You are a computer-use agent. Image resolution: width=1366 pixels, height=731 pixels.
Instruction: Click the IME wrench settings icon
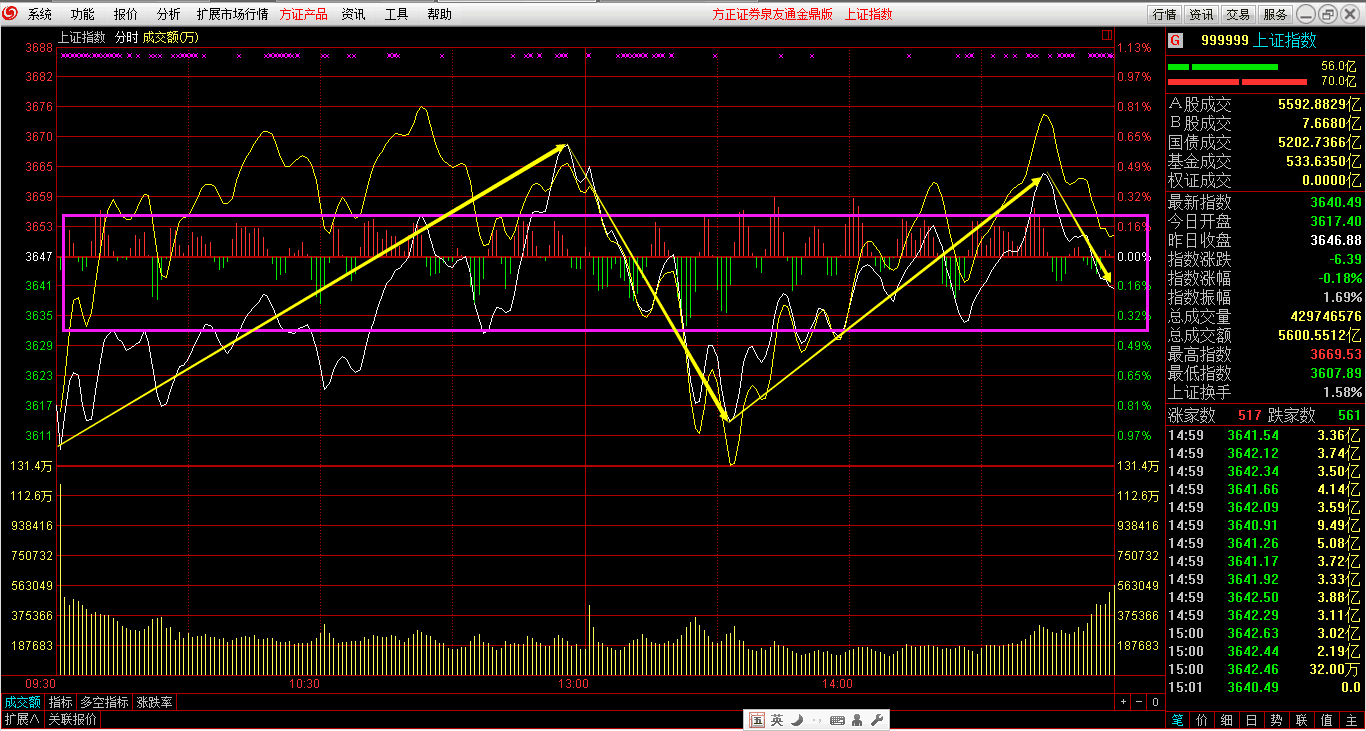tap(876, 720)
